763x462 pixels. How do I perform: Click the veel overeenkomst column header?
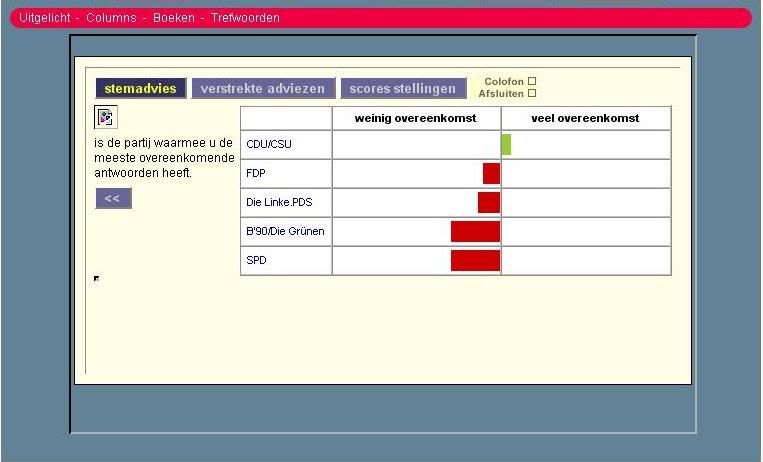point(585,118)
